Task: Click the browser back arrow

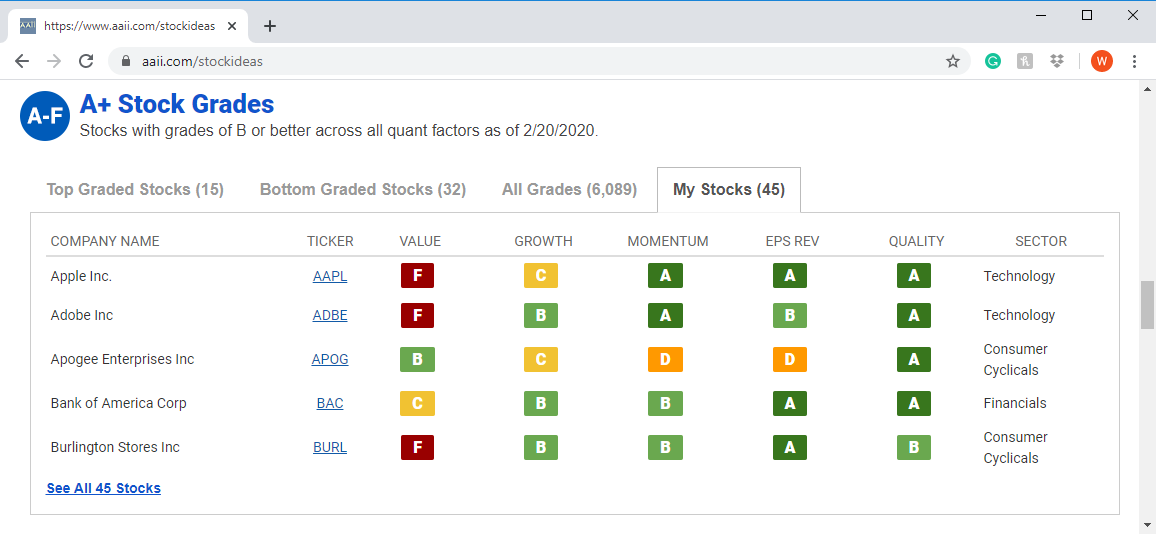Action: click(x=22, y=61)
